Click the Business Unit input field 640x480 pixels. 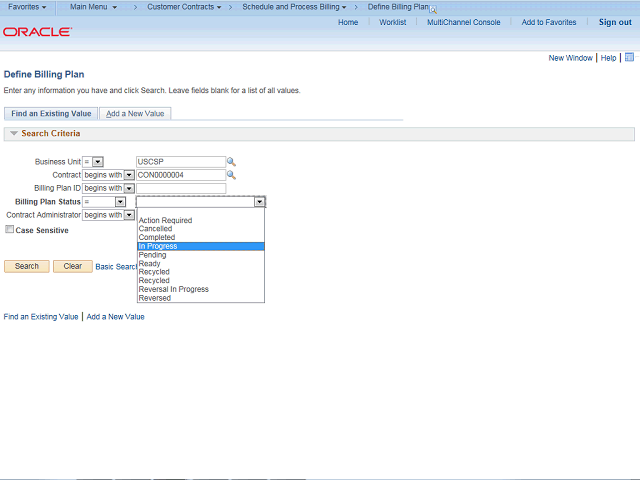(181, 162)
